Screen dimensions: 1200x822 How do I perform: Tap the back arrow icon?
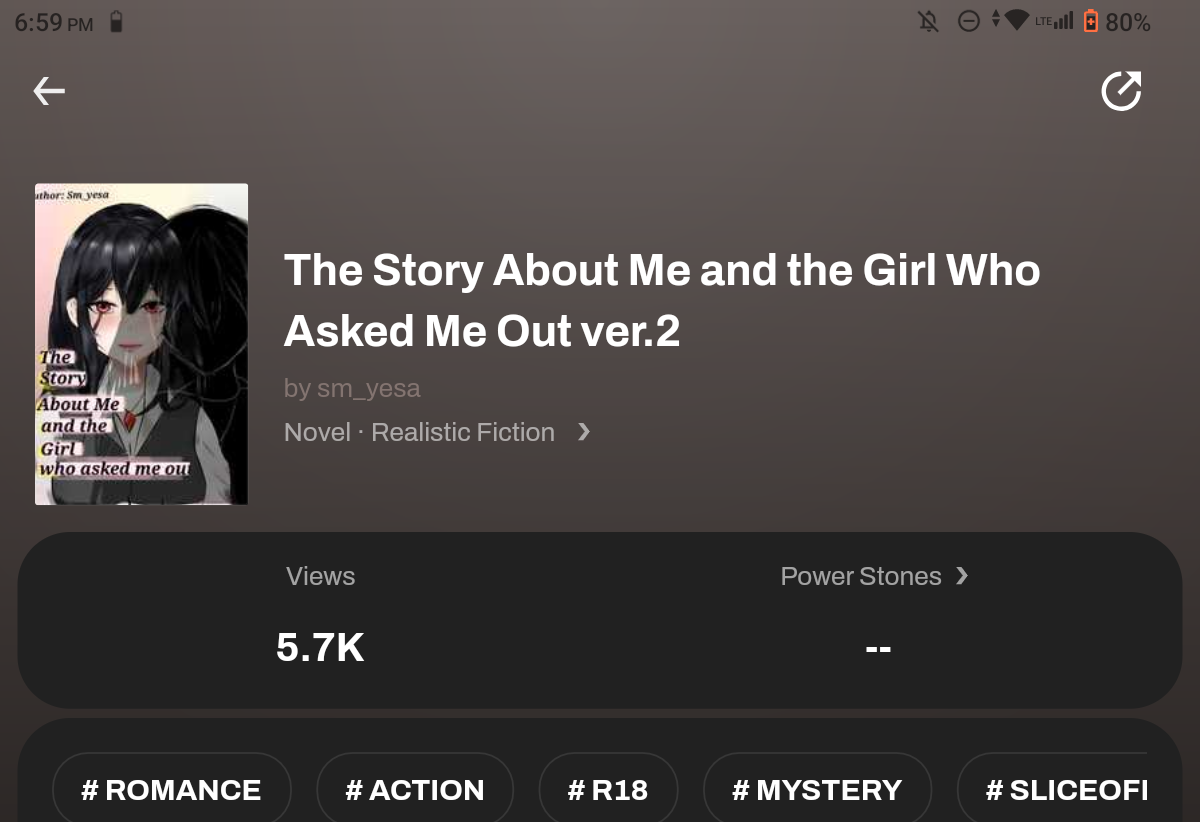(x=49, y=92)
